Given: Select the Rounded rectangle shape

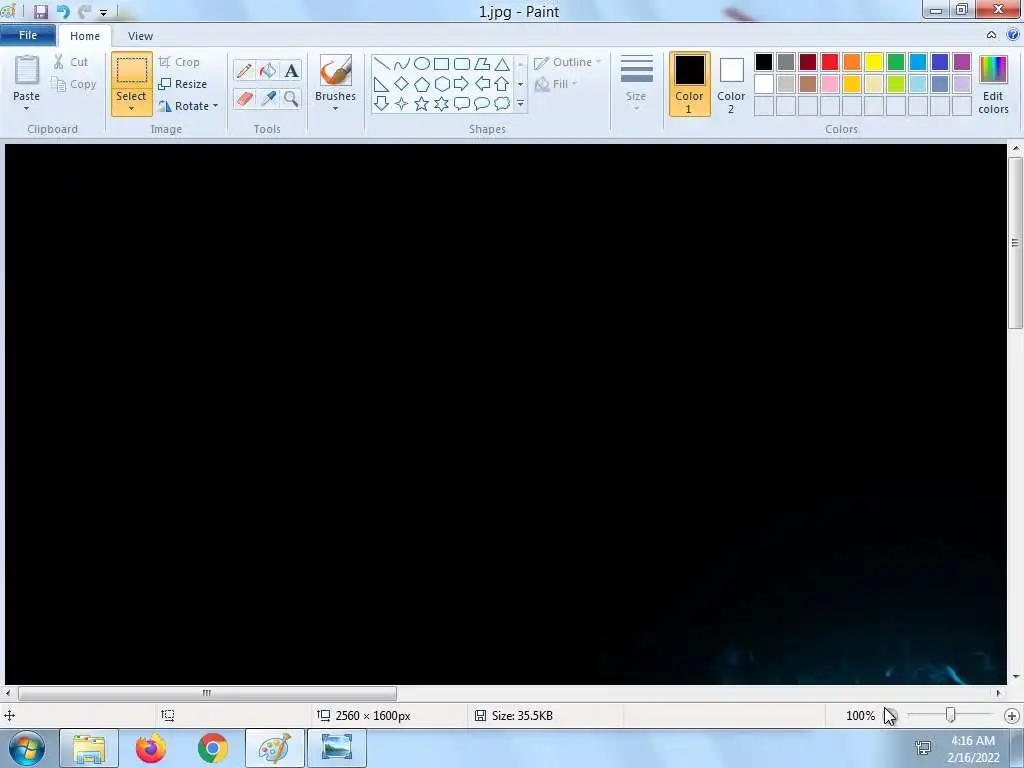Looking at the screenshot, I should [462, 63].
